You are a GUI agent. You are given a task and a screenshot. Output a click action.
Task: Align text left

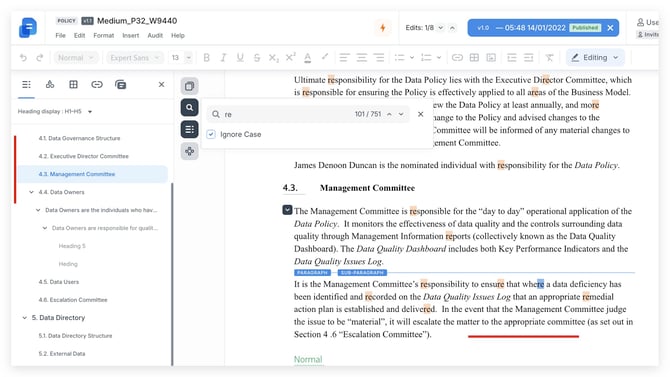pos(344,58)
